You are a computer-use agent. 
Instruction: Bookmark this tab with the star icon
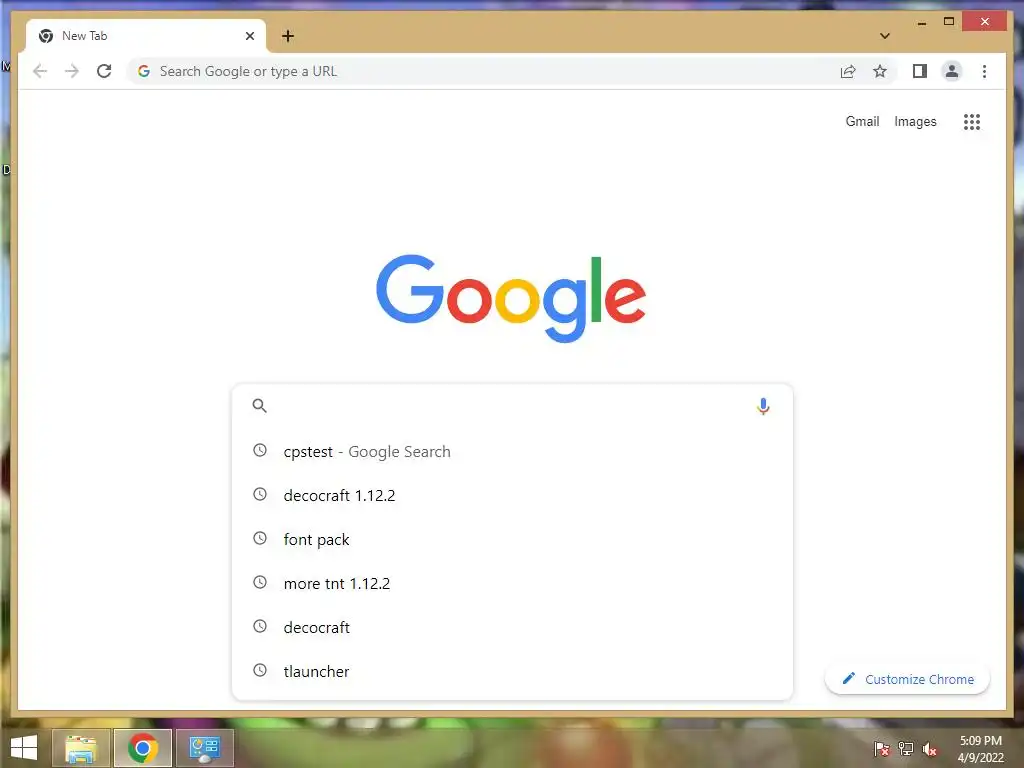coord(880,71)
